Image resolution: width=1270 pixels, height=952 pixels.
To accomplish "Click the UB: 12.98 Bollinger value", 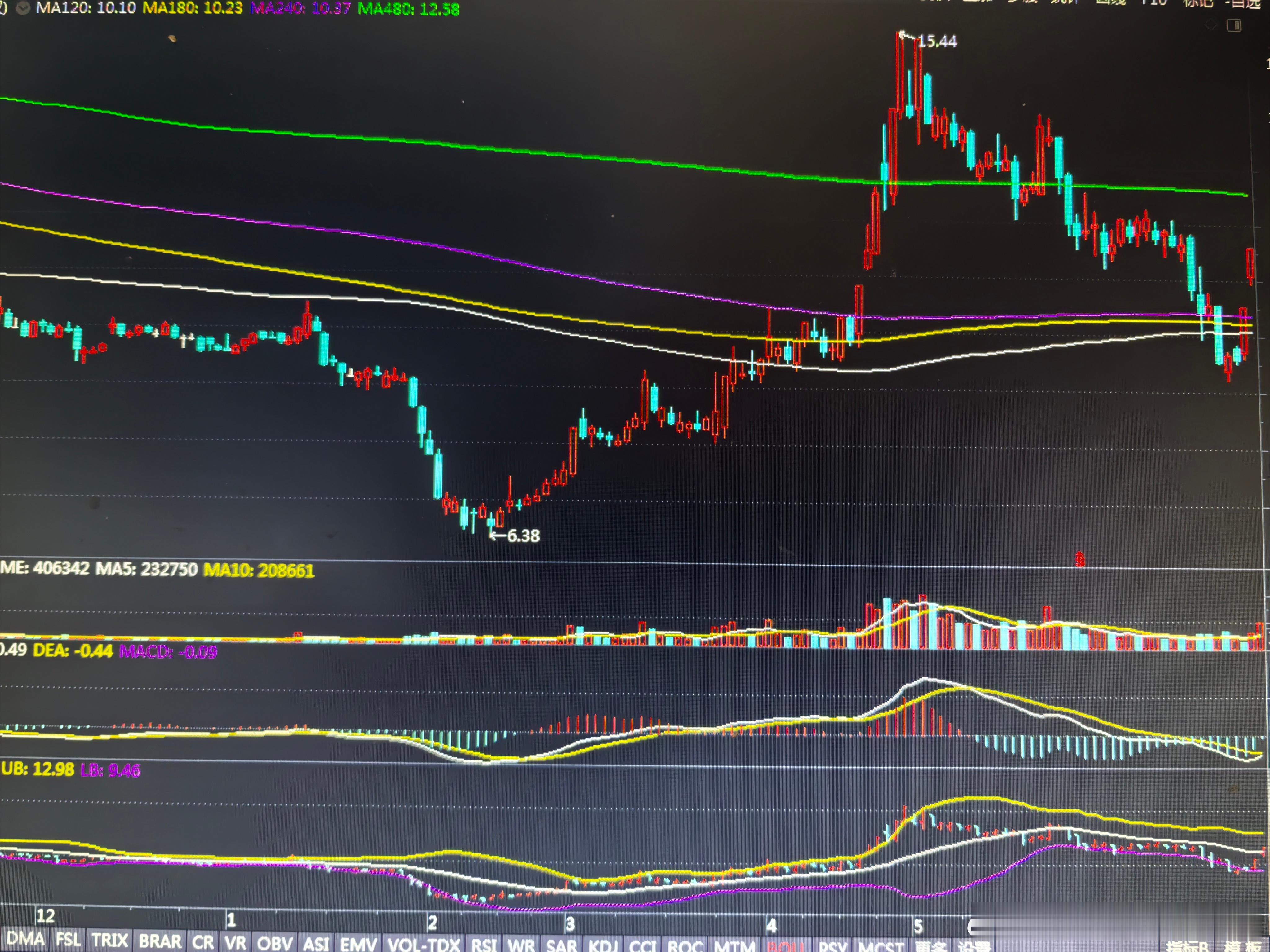I will click(38, 769).
